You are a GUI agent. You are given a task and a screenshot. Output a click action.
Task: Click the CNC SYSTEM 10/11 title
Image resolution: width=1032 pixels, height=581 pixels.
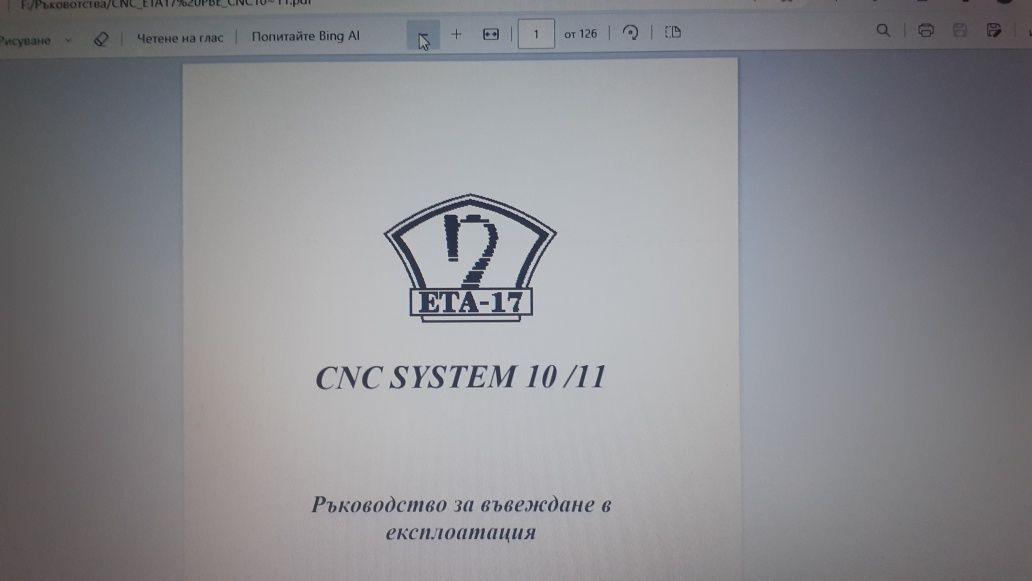461,378
